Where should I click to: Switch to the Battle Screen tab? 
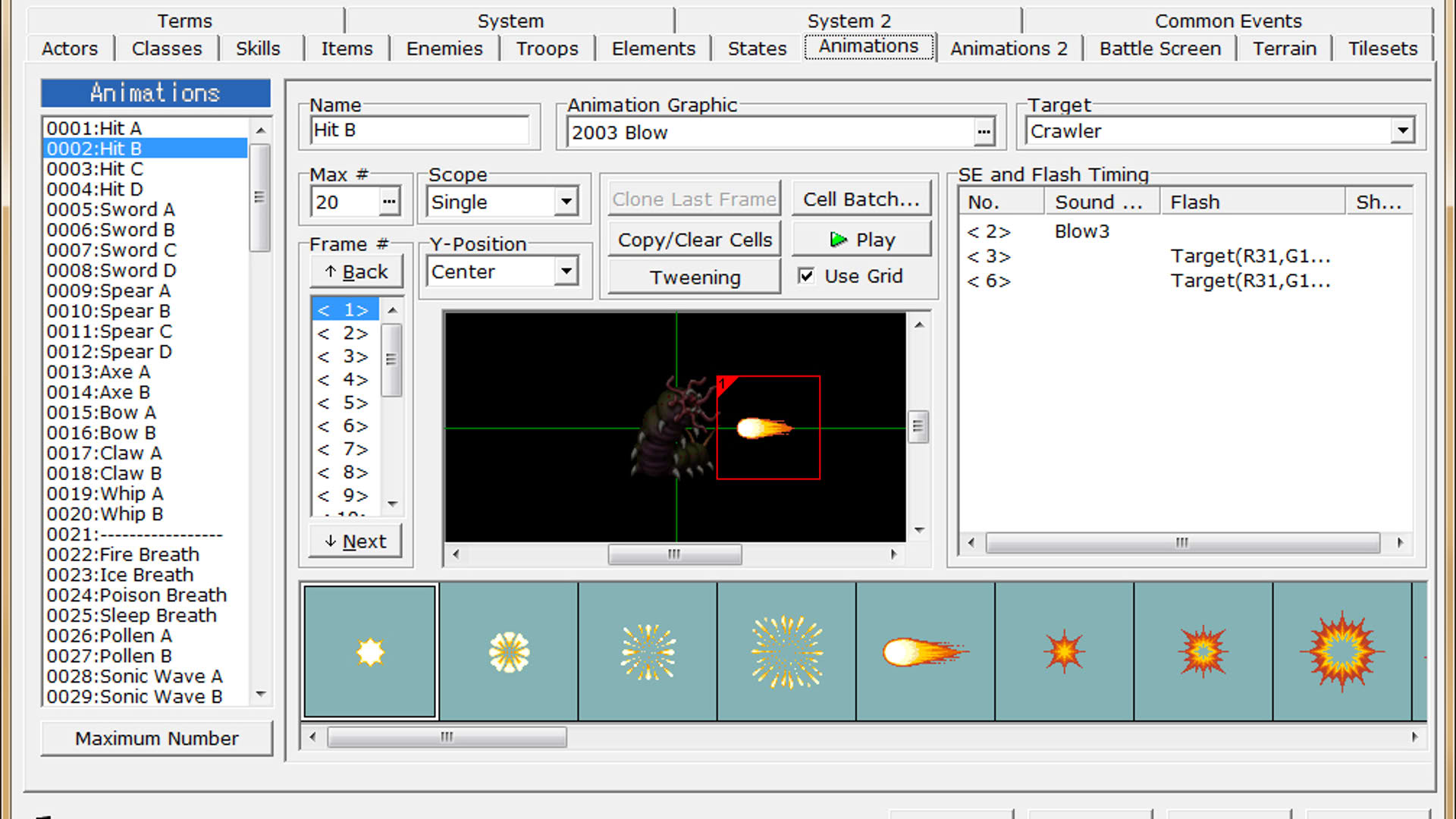coord(1160,49)
